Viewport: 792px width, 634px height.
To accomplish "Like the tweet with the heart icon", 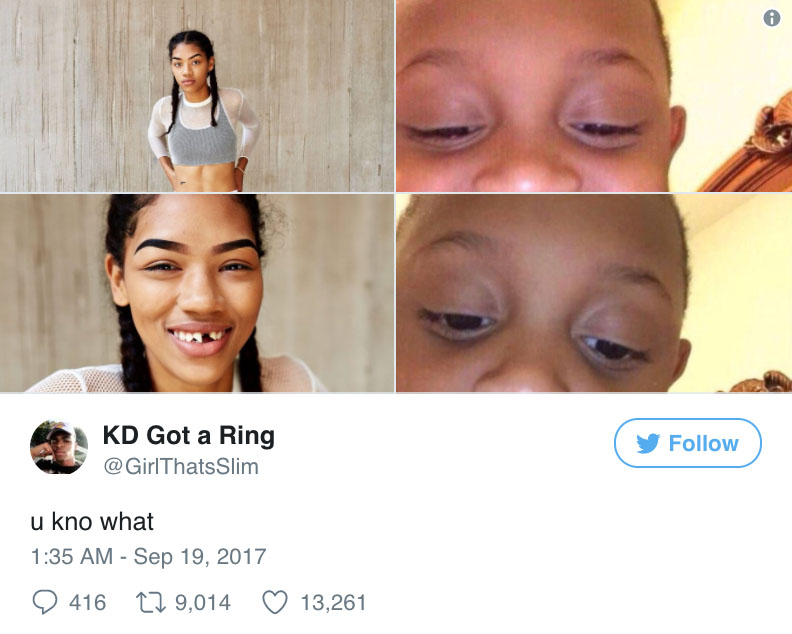I will [x=275, y=602].
